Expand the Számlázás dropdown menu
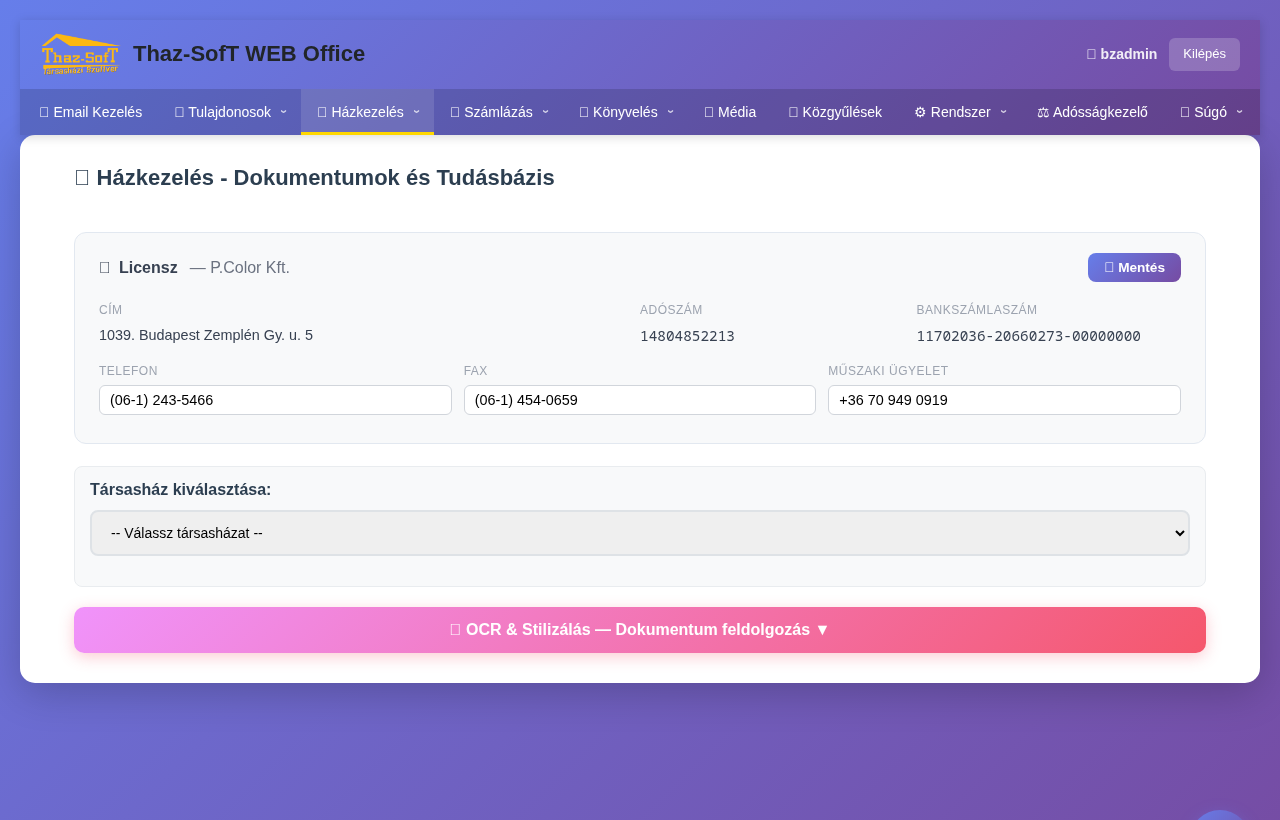1280x820 pixels. click(x=499, y=112)
